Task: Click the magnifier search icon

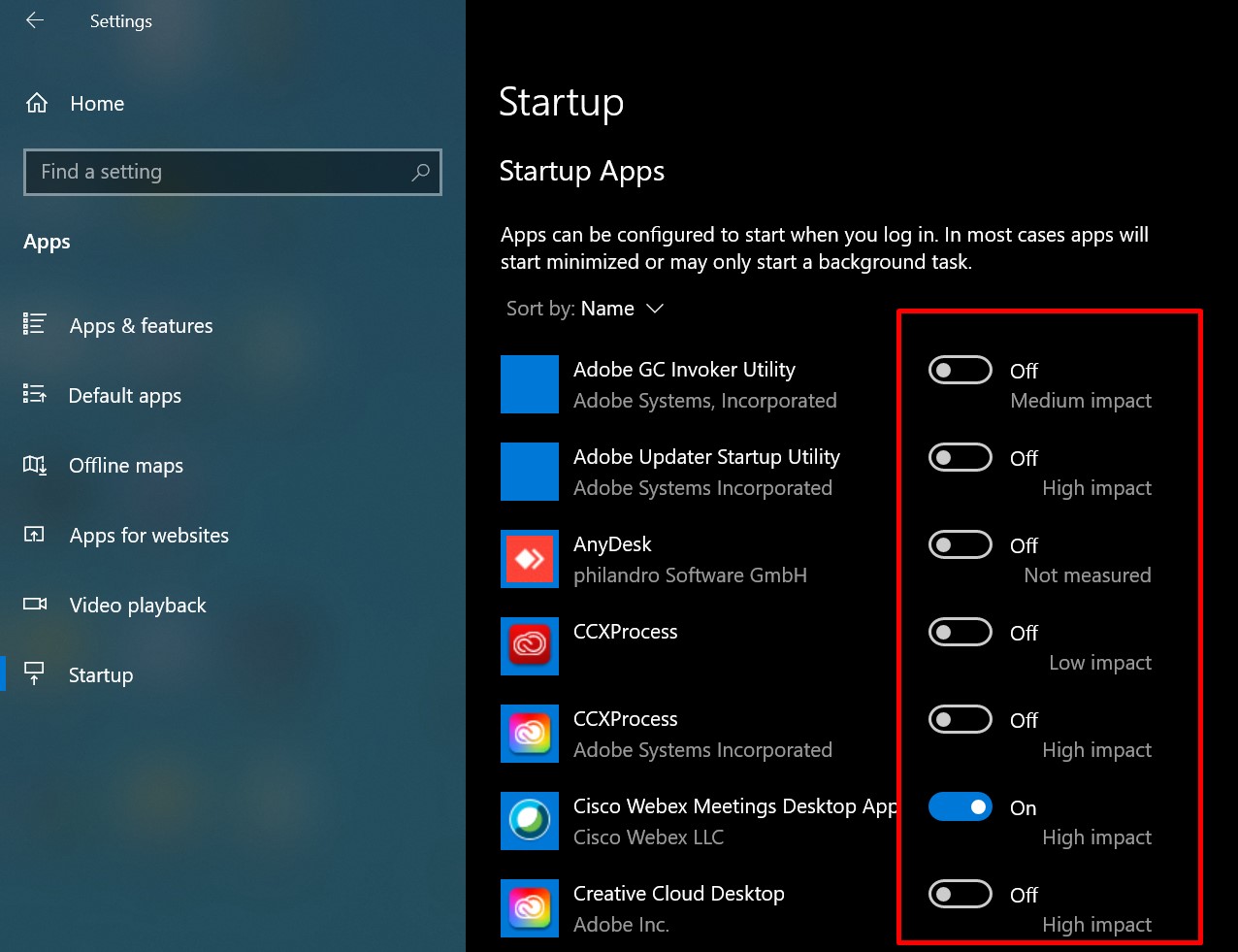Action: pos(420,172)
